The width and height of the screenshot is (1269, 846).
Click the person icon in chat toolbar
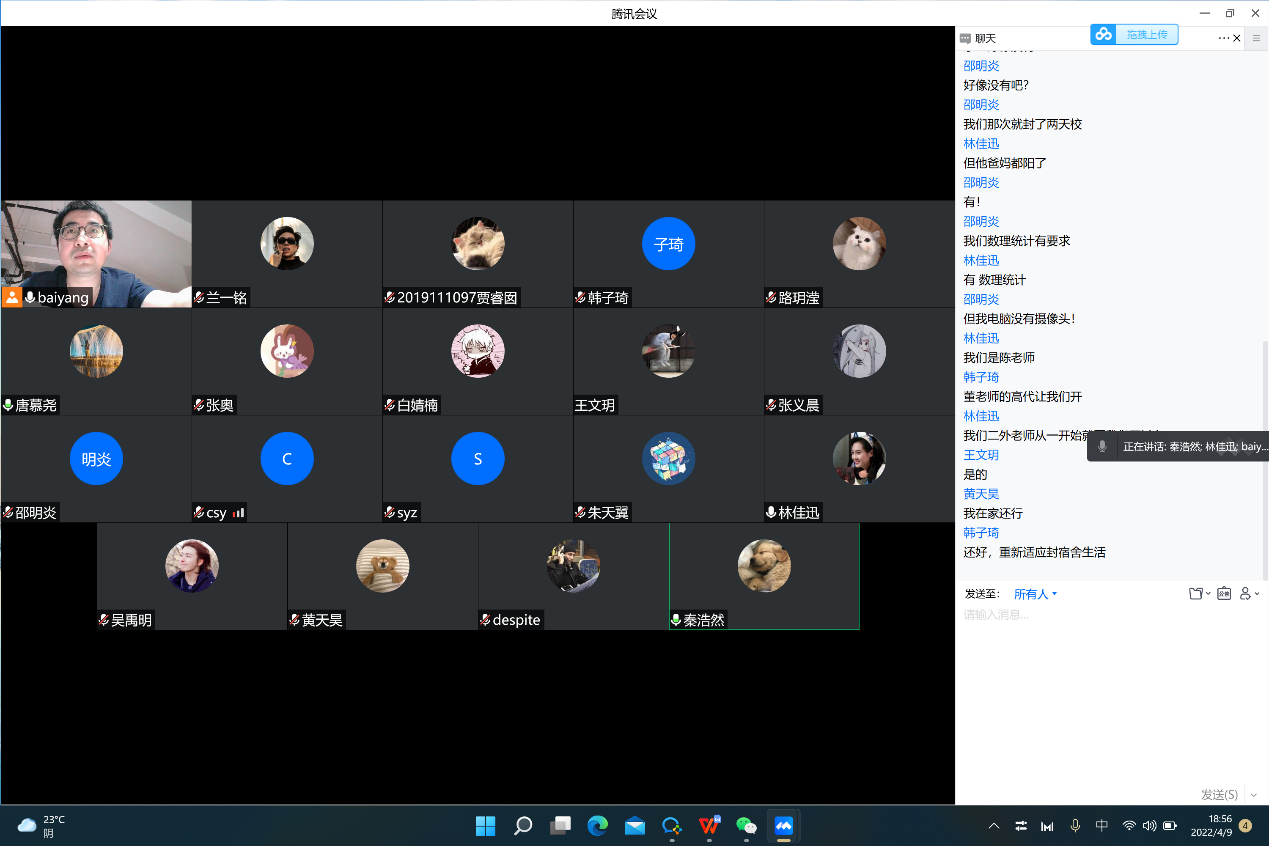[x=1246, y=594]
